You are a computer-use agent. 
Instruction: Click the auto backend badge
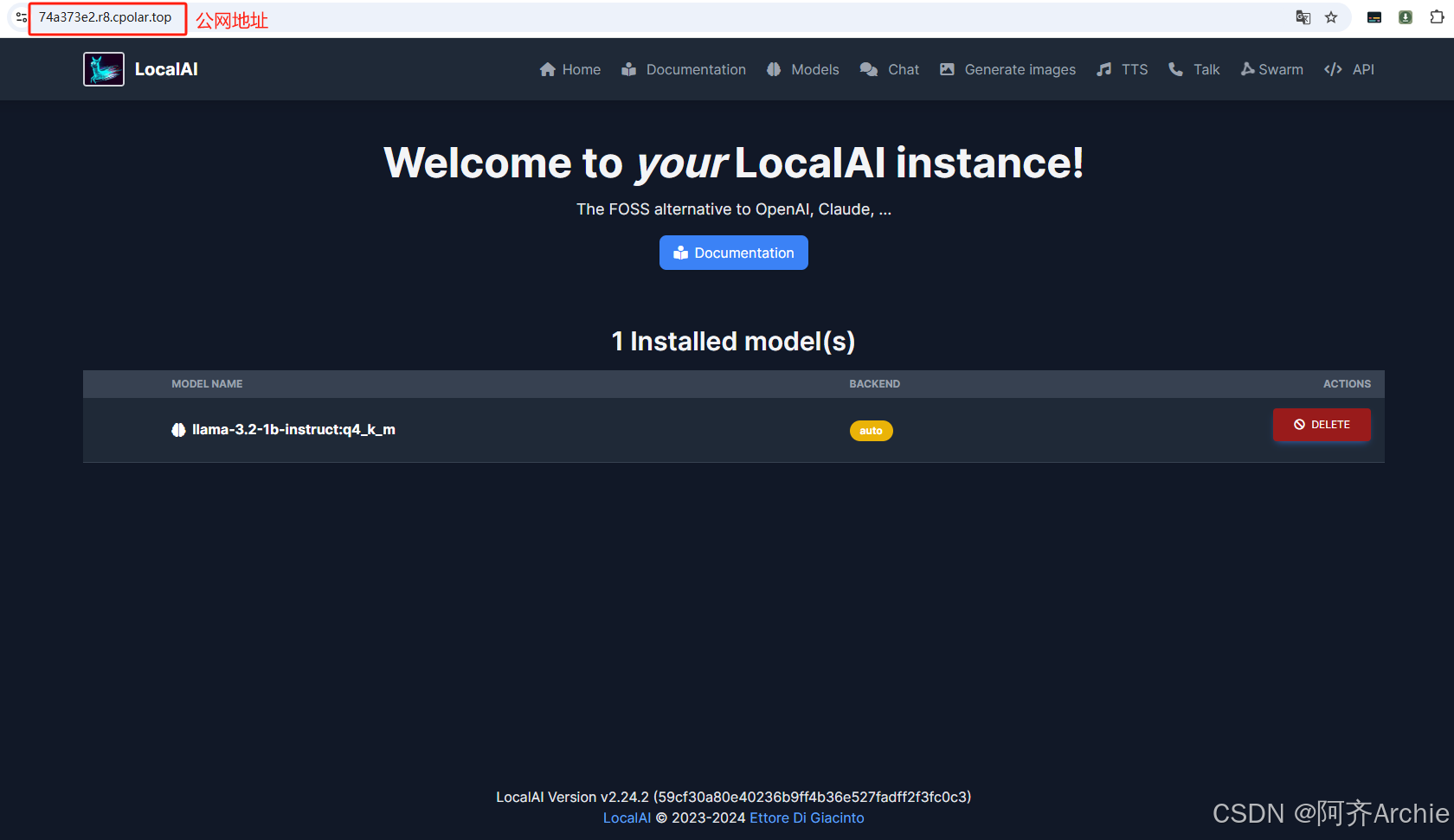click(x=871, y=431)
